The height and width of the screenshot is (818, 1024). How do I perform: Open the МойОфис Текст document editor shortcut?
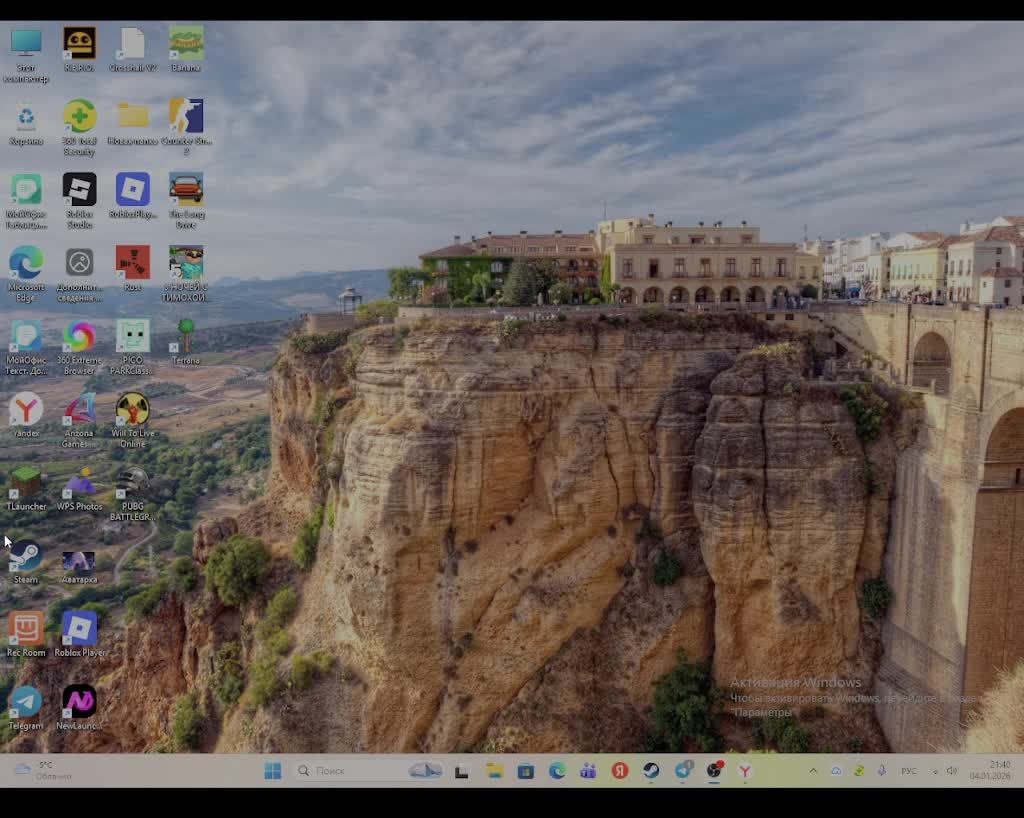[x=26, y=347]
